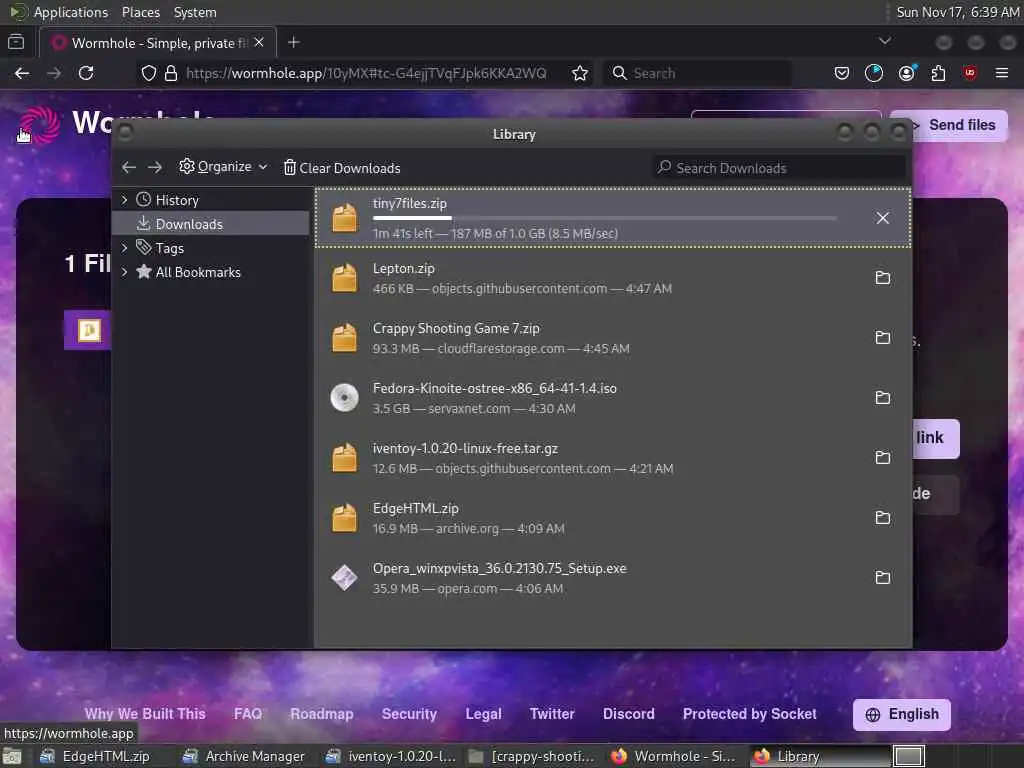Select the Fedora-Kinoite disc image icon
1024x768 pixels.
click(344, 398)
